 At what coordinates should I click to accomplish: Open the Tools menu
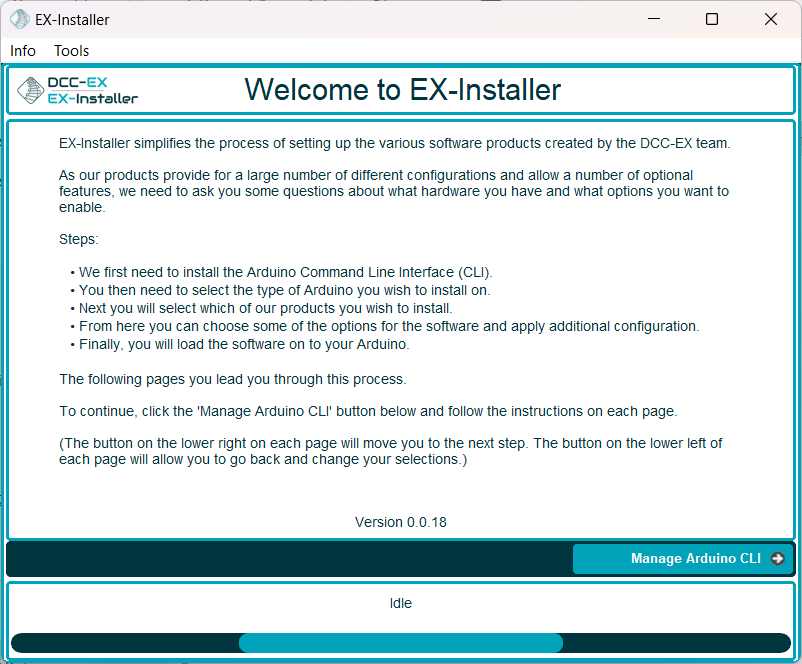[71, 51]
